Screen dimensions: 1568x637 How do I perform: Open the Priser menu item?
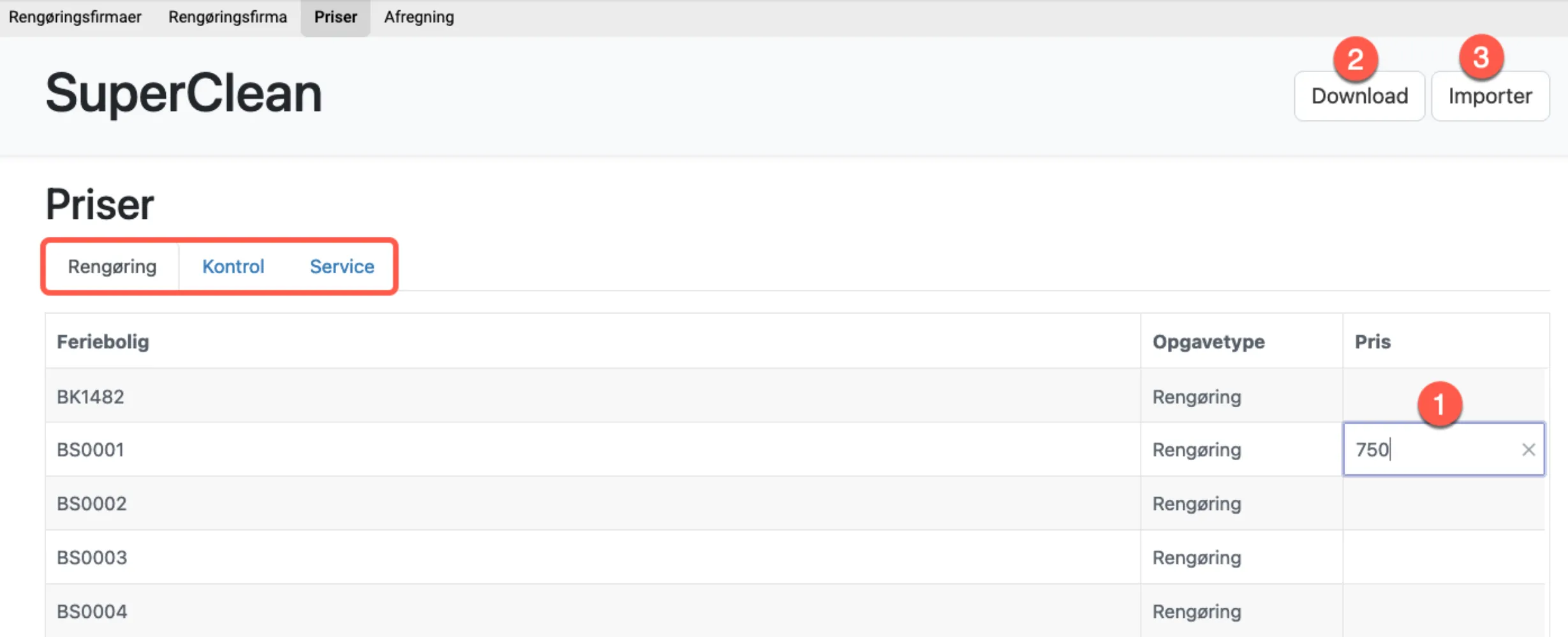335,17
